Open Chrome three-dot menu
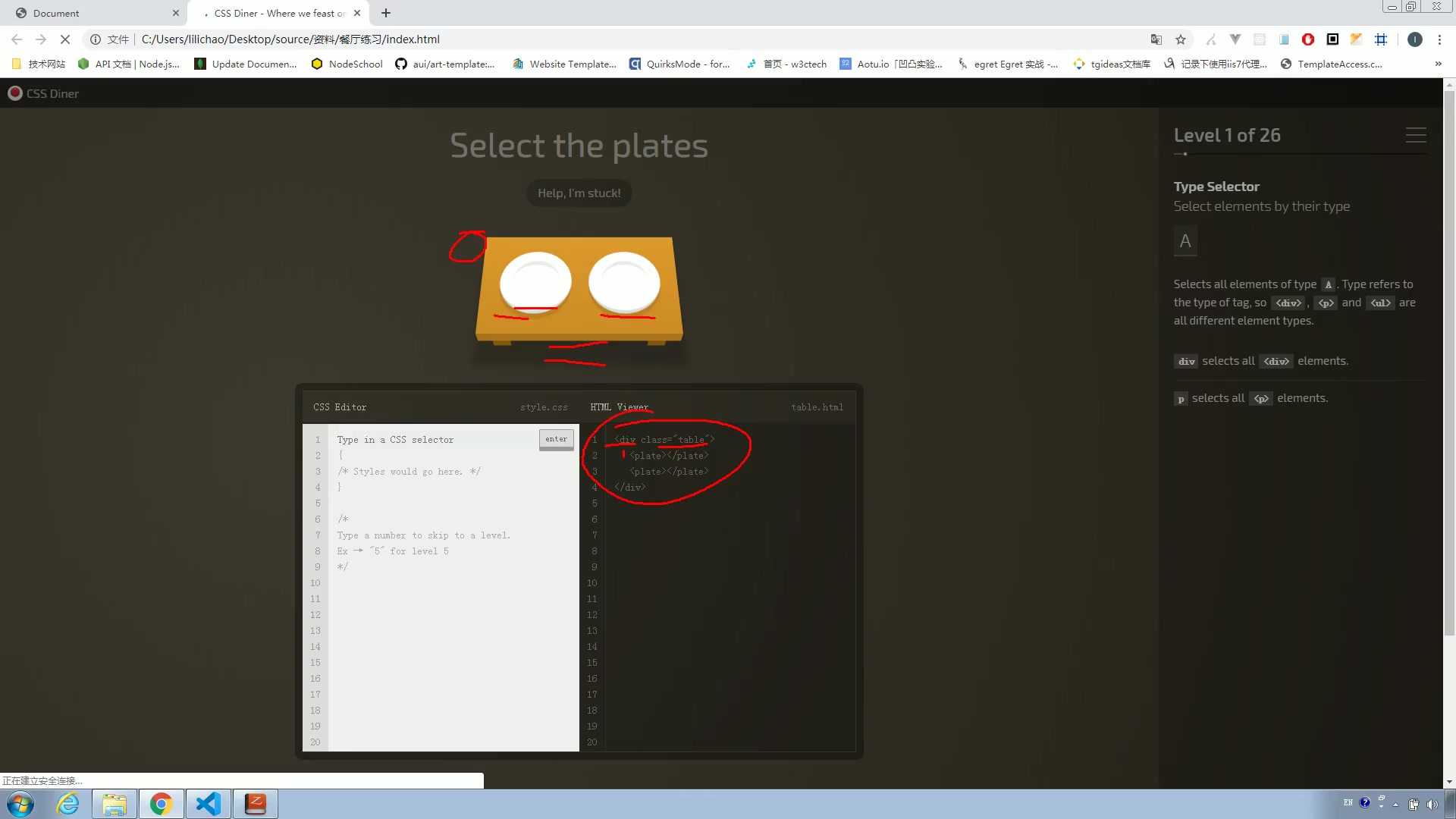1456x819 pixels. [x=1439, y=39]
